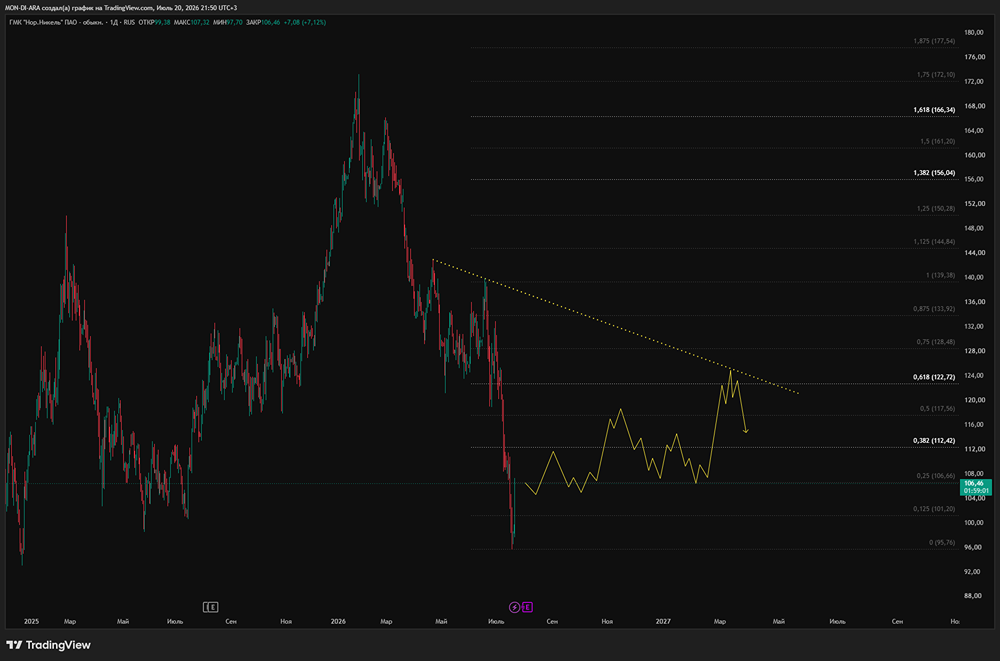Click the 168,00 price axis label
Viewport: 1000px width, 661px height.
[x=974, y=106]
